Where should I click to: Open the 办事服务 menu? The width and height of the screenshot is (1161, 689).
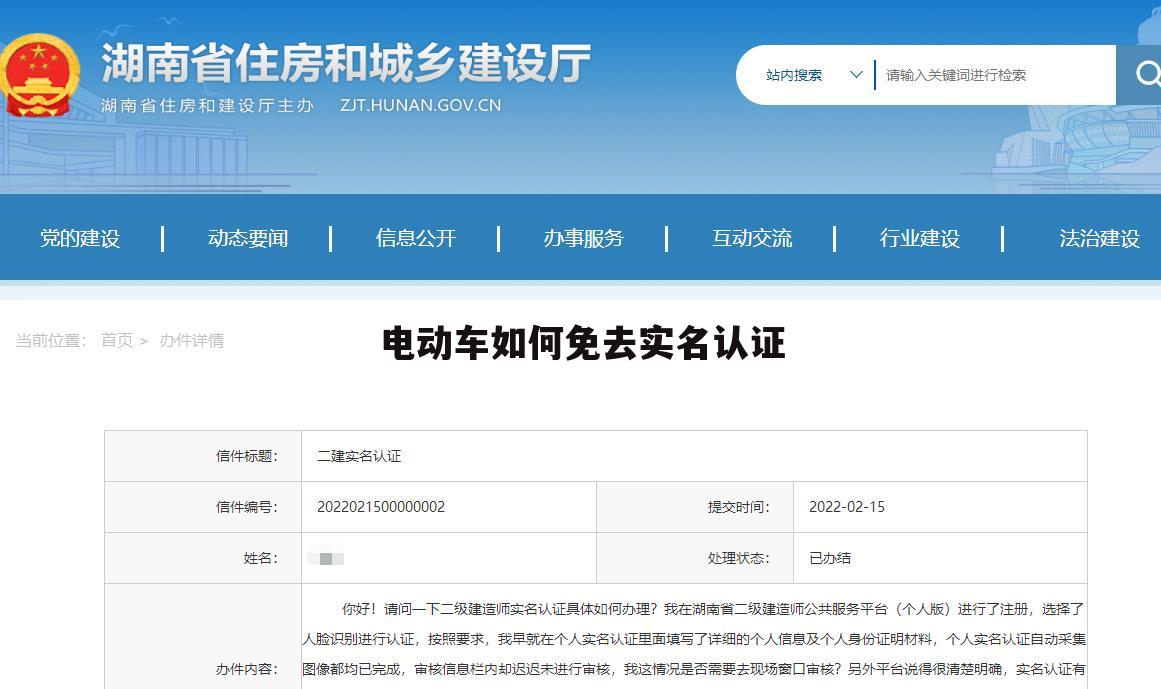pyautogui.click(x=584, y=238)
